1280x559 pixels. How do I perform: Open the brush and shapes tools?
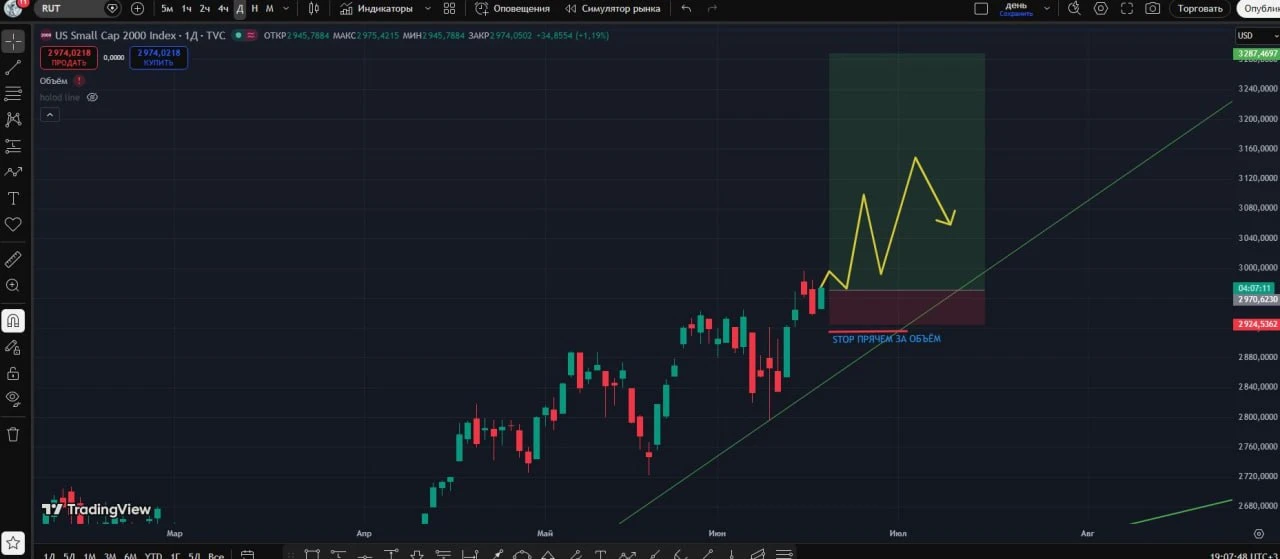[x=13, y=172]
